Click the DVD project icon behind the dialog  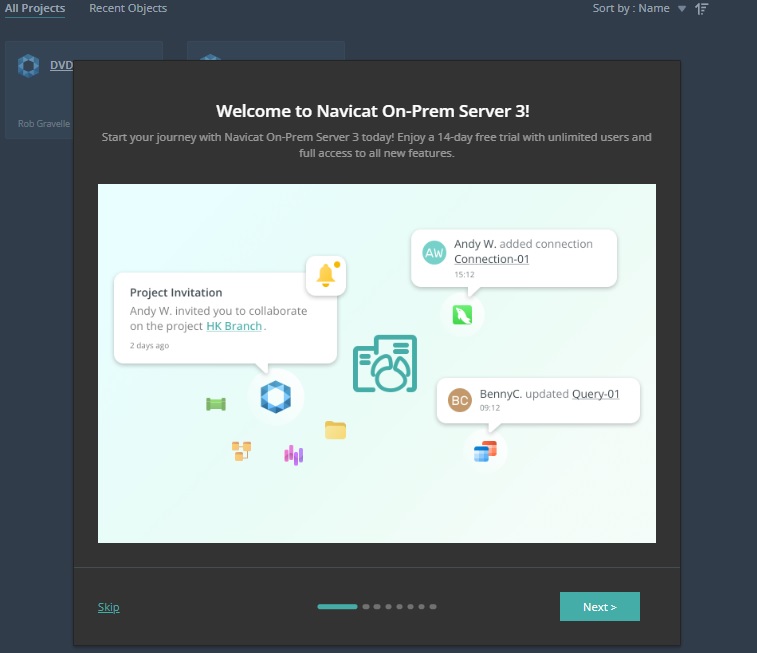[x=28, y=66]
